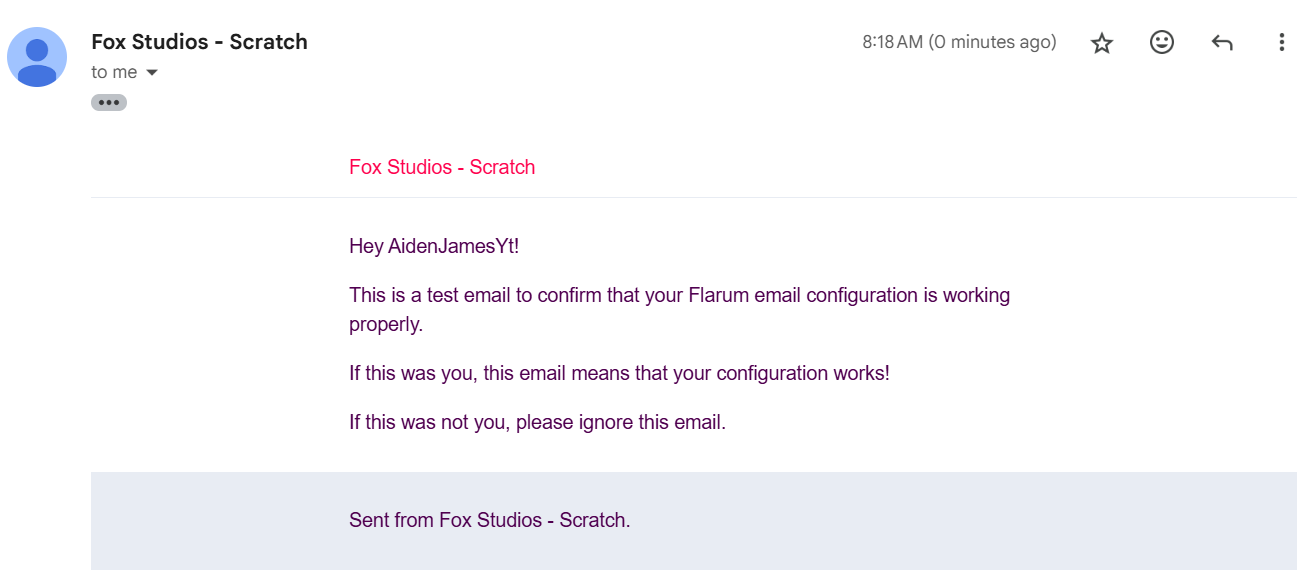
Task: Star this email from Fox Studios
Action: 1102,43
